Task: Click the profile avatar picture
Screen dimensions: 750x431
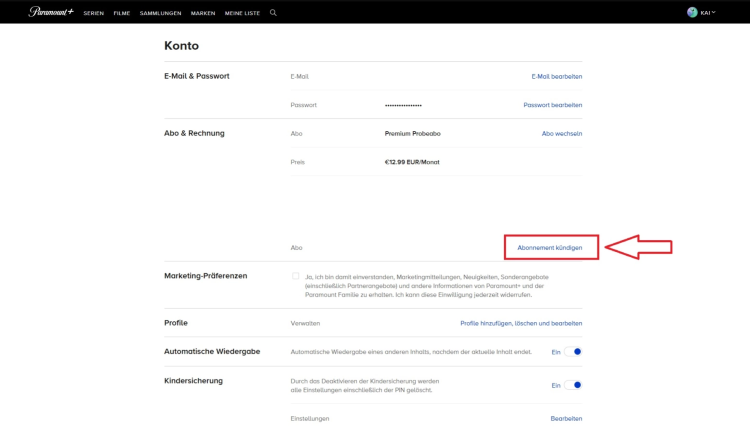Action: point(692,12)
